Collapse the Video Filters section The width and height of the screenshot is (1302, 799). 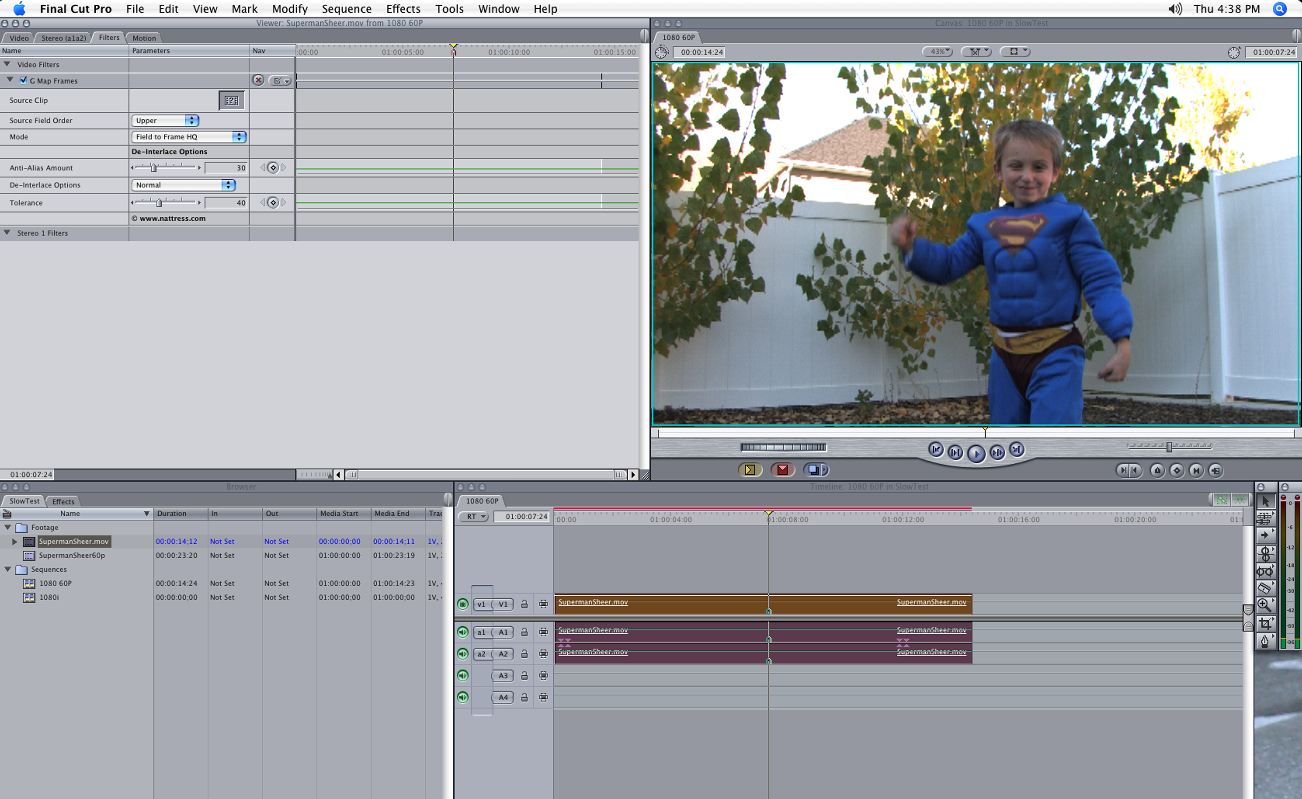tap(8, 65)
